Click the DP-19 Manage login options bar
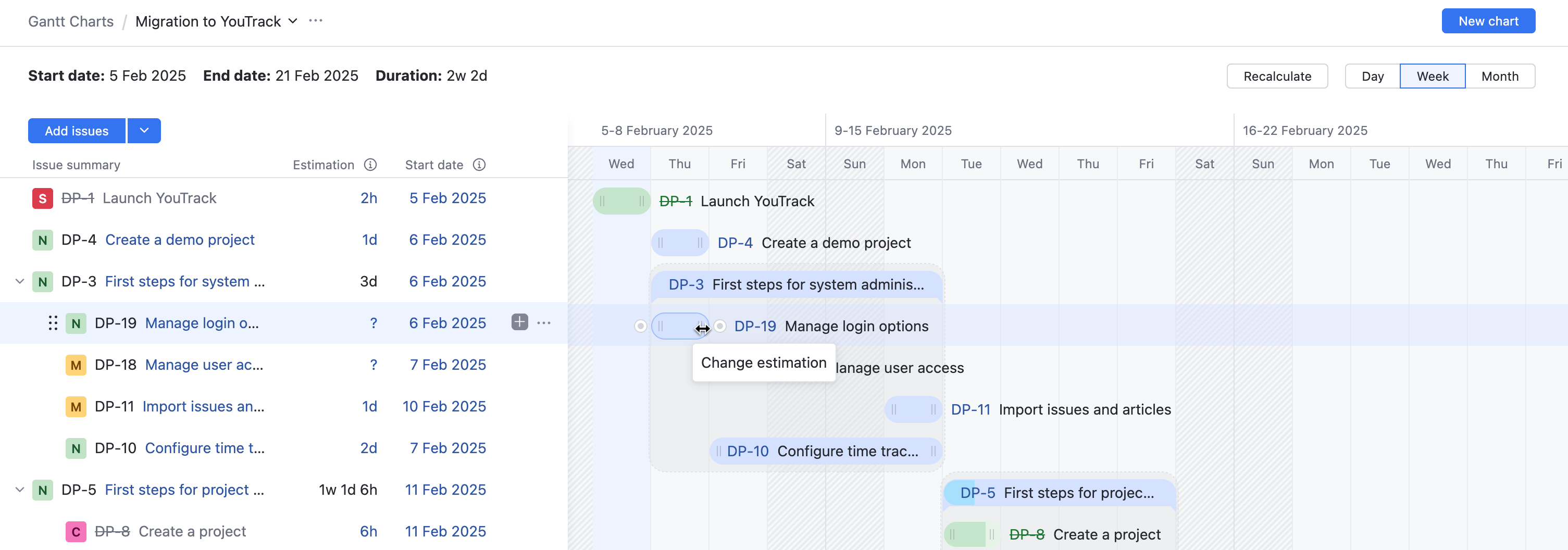1568x550 pixels. click(680, 326)
